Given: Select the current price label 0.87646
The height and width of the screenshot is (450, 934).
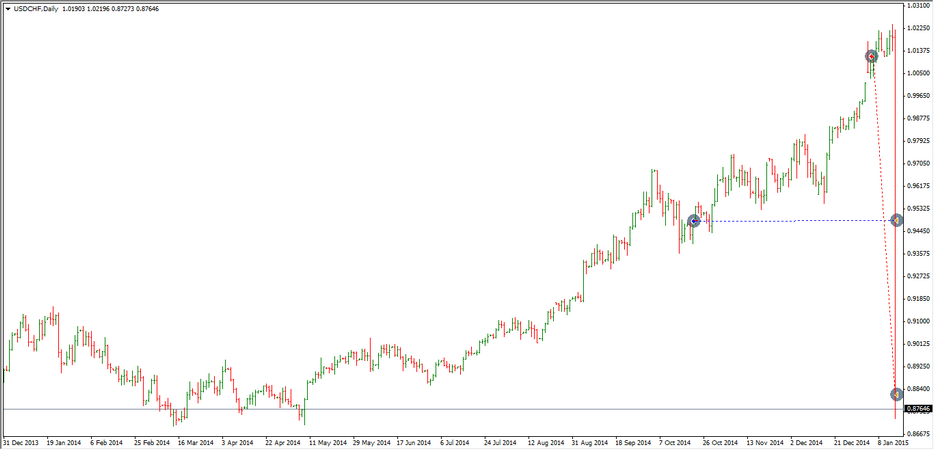Looking at the screenshot, I should point(918,409).
